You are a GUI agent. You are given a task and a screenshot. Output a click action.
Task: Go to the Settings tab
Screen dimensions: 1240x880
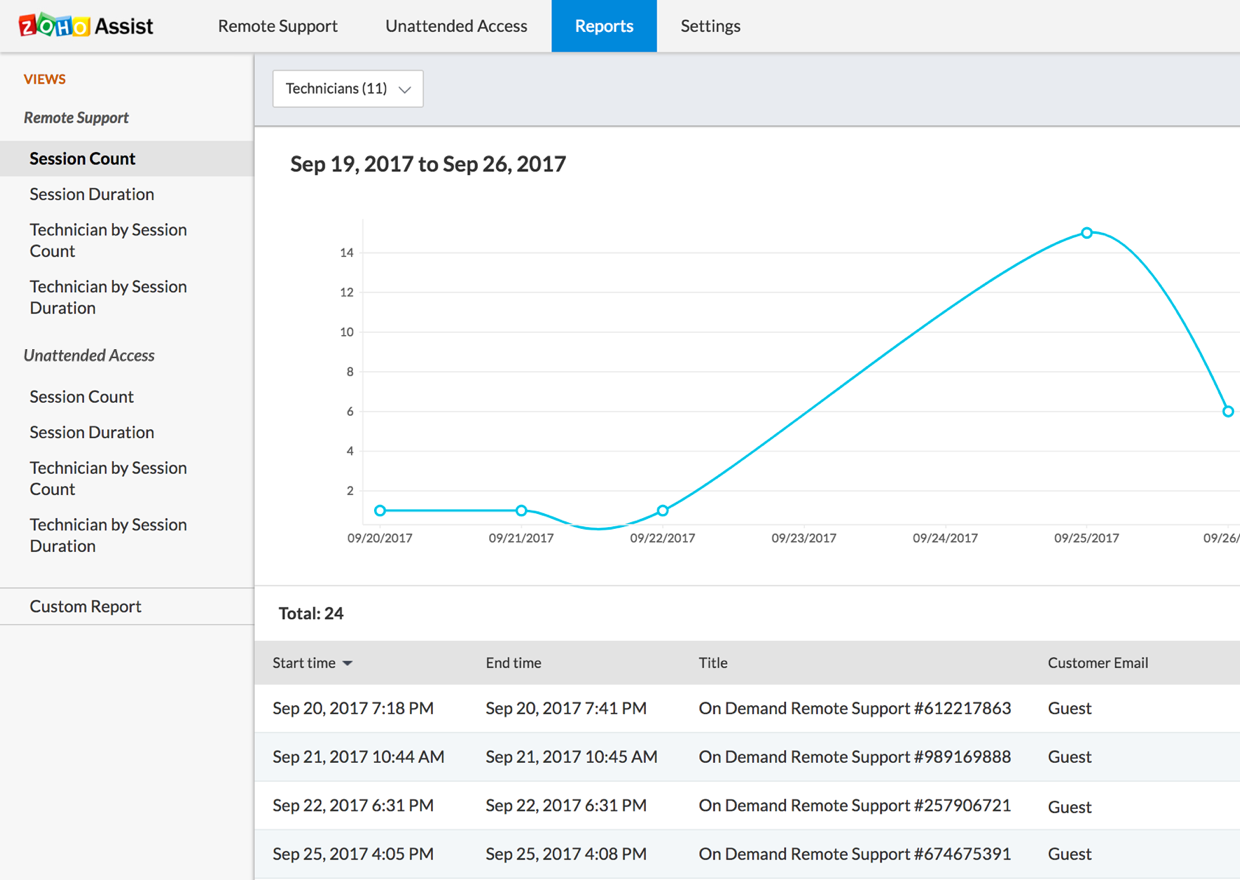(710, 26)
